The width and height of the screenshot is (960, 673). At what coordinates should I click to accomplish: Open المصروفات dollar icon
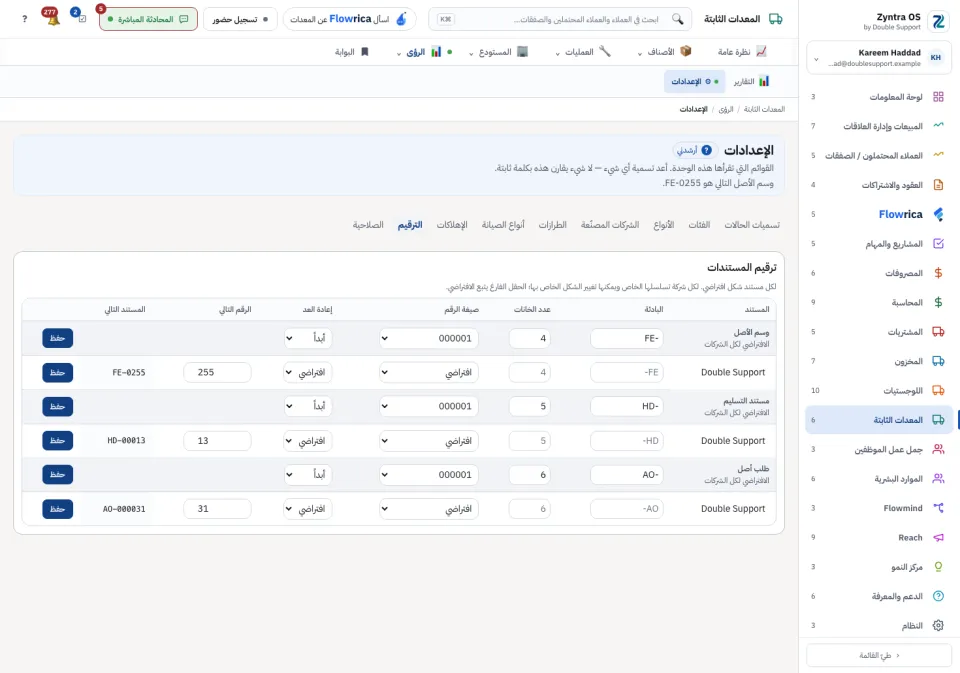[938, 273]
